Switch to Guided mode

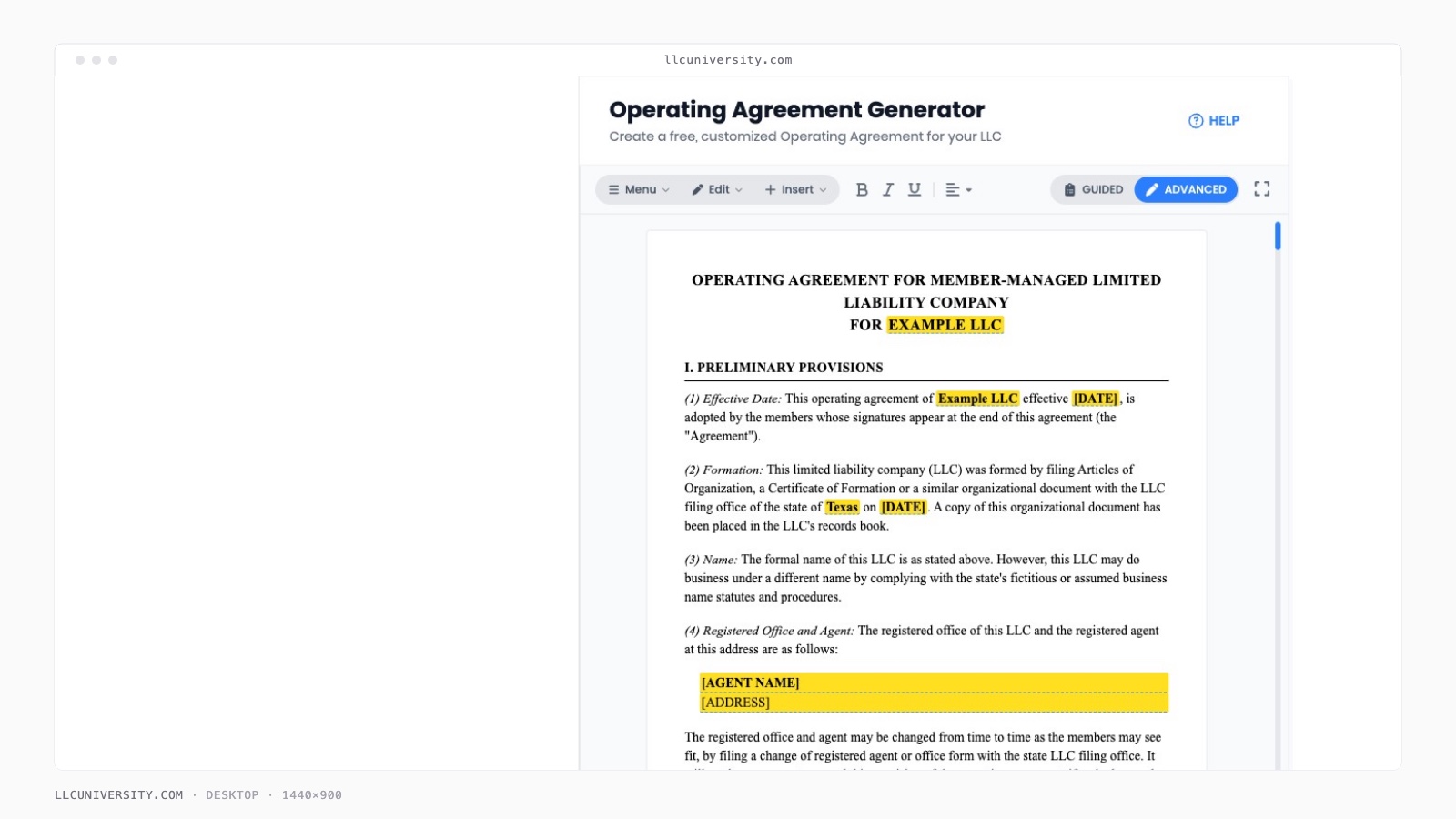tap(1094, 189)
